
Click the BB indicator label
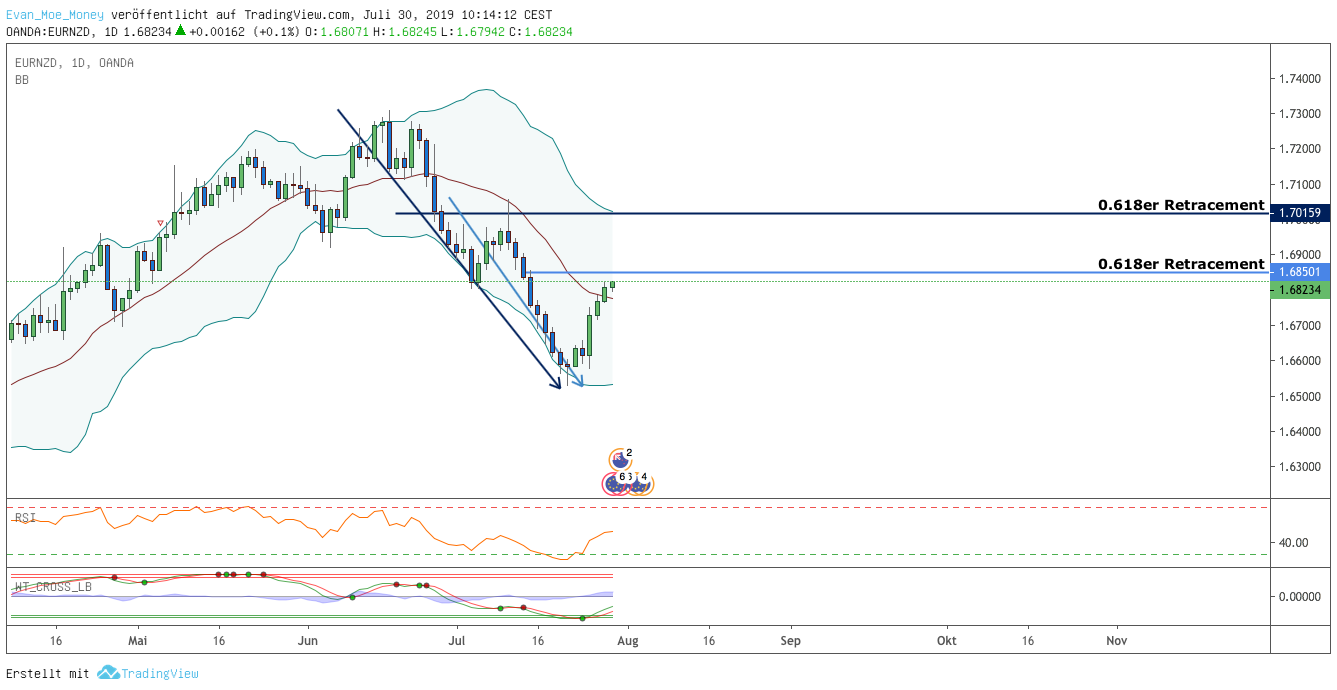22,80
